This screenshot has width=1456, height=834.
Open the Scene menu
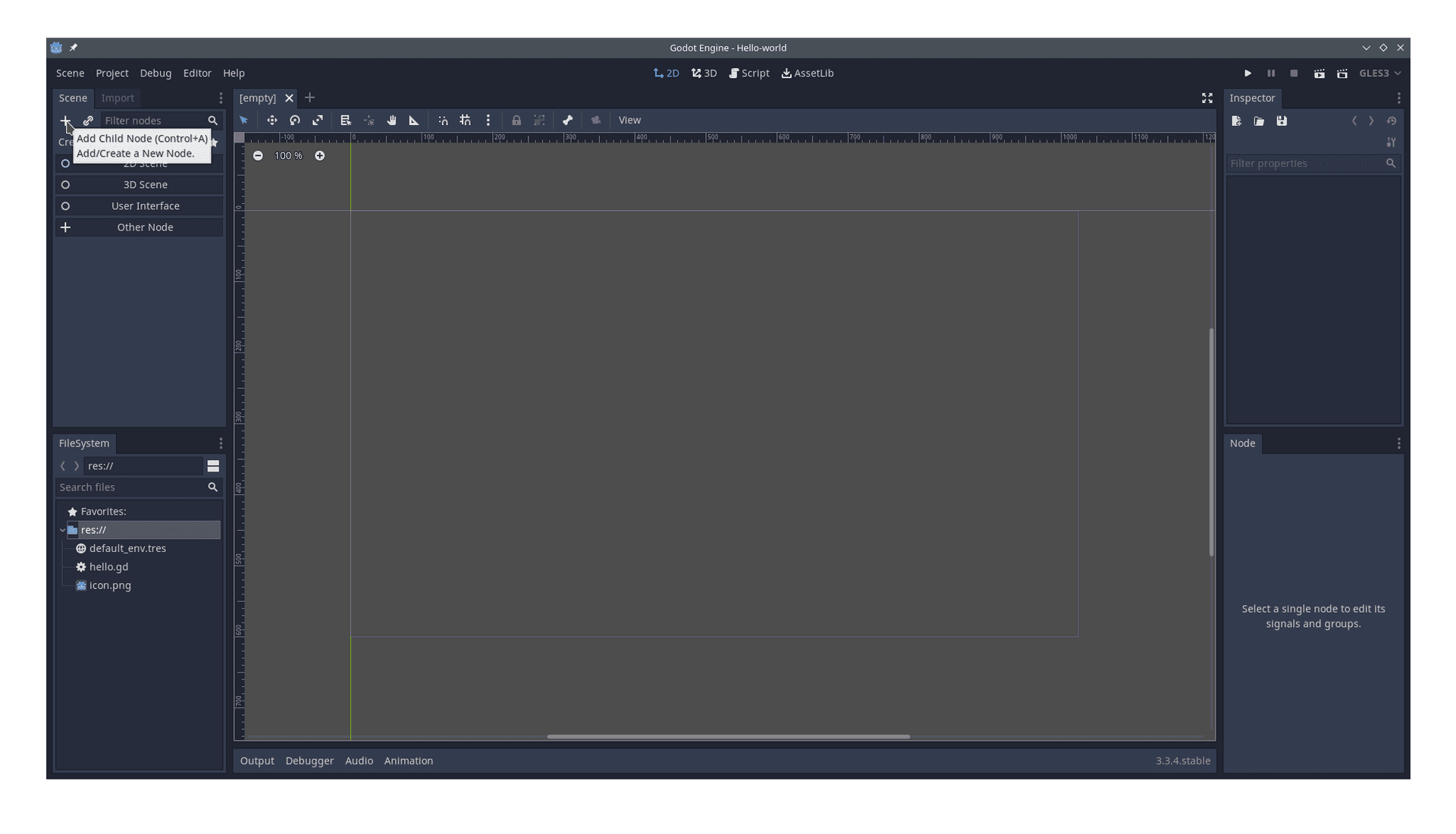tap(69, 72)
